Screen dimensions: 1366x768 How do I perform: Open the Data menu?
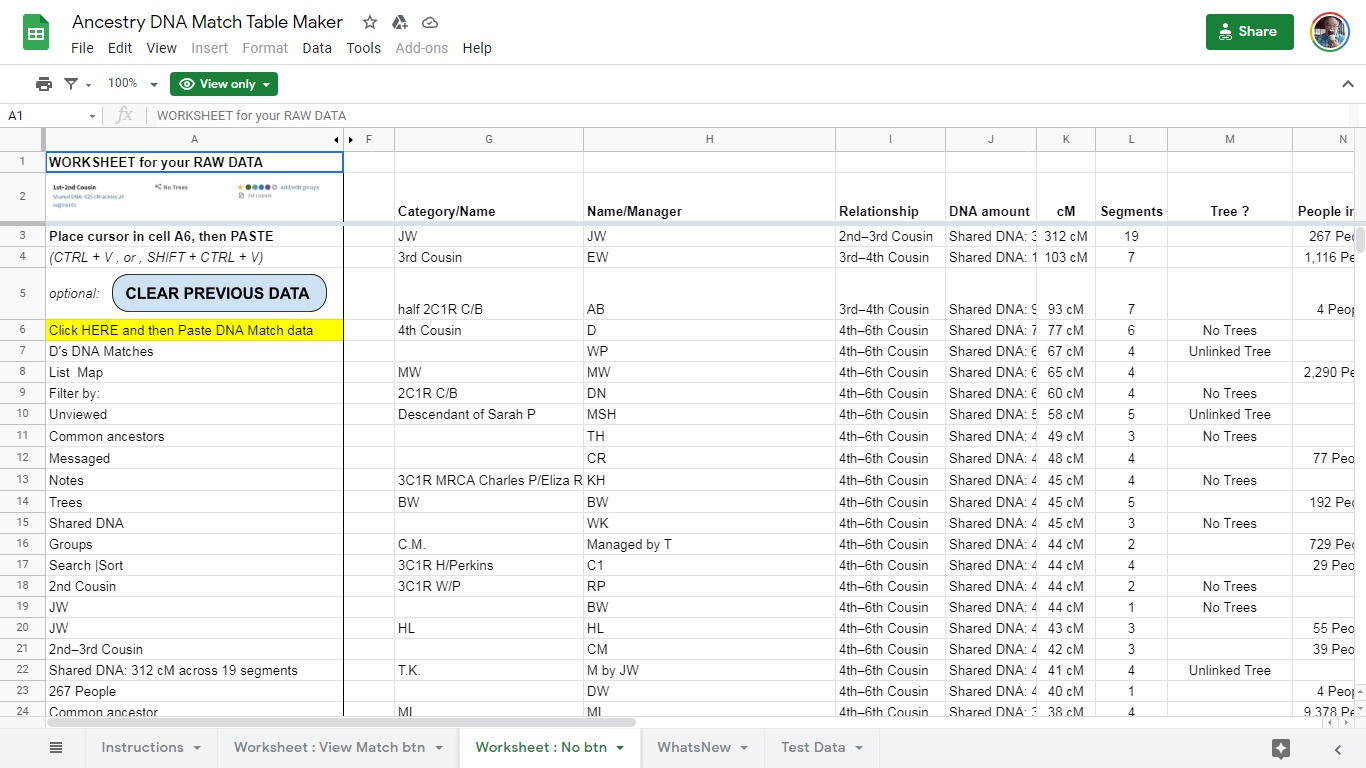click(x=317, y=47)
